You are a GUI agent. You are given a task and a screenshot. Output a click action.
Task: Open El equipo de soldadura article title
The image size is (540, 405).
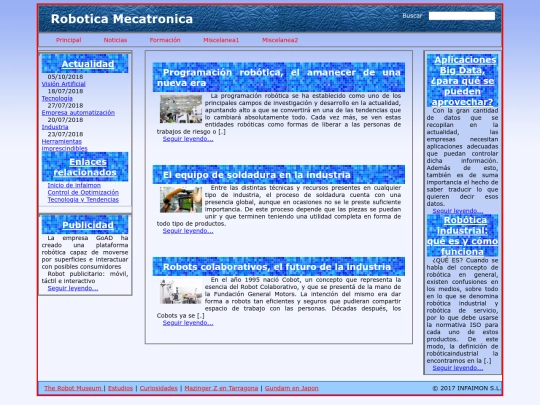pos(257,175)
